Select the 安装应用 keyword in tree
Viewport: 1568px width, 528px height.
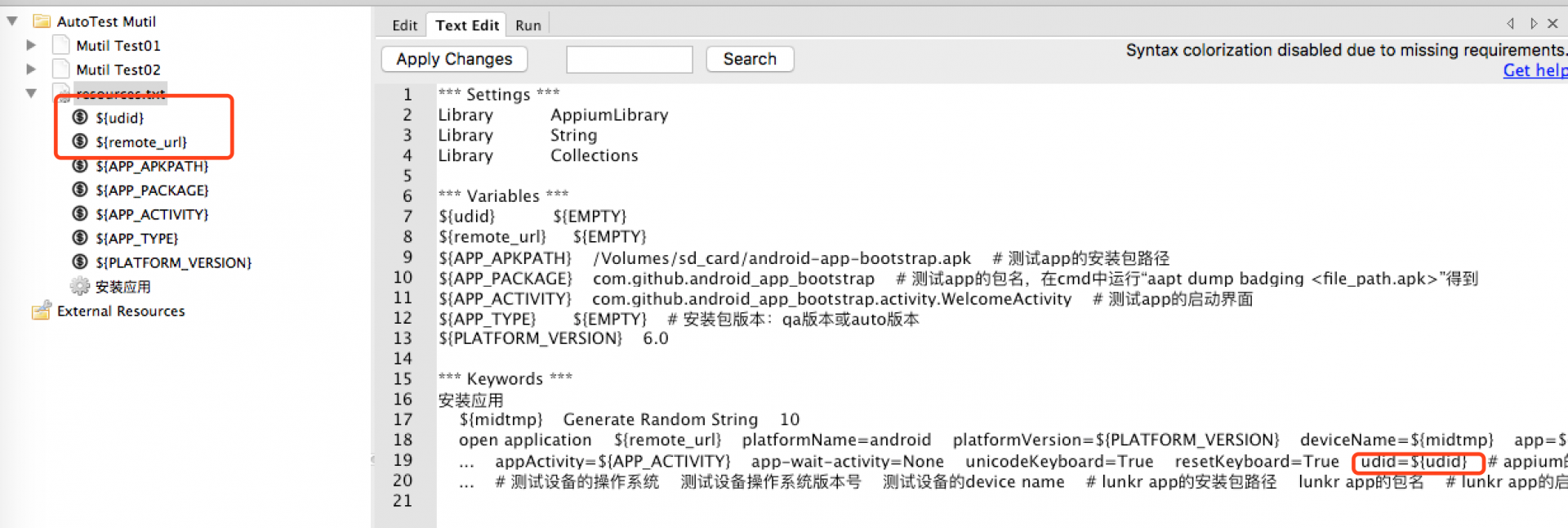click(x=122, y=286)
